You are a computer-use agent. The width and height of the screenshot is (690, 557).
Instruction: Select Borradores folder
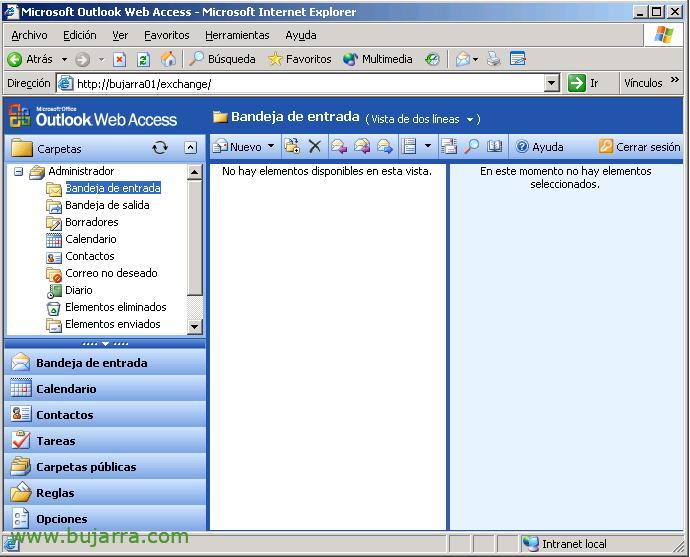pos(92,222)
